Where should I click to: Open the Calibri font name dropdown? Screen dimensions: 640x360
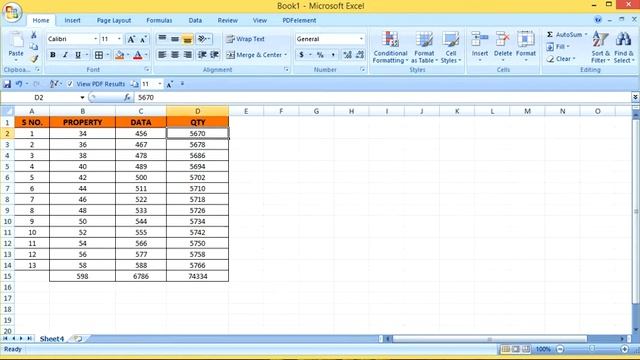click(x=96, y=39)
